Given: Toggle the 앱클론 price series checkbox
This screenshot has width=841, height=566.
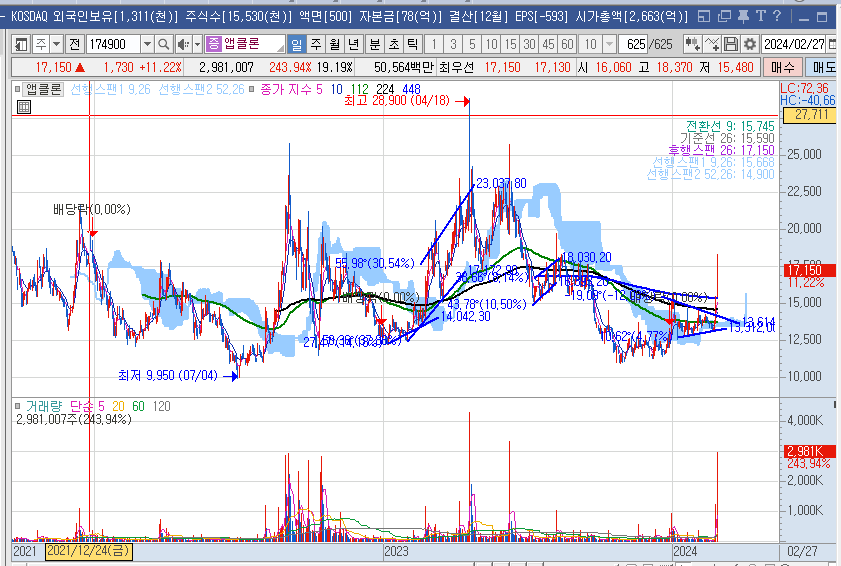Looking at the screenshot, I should tap(18, 89).
